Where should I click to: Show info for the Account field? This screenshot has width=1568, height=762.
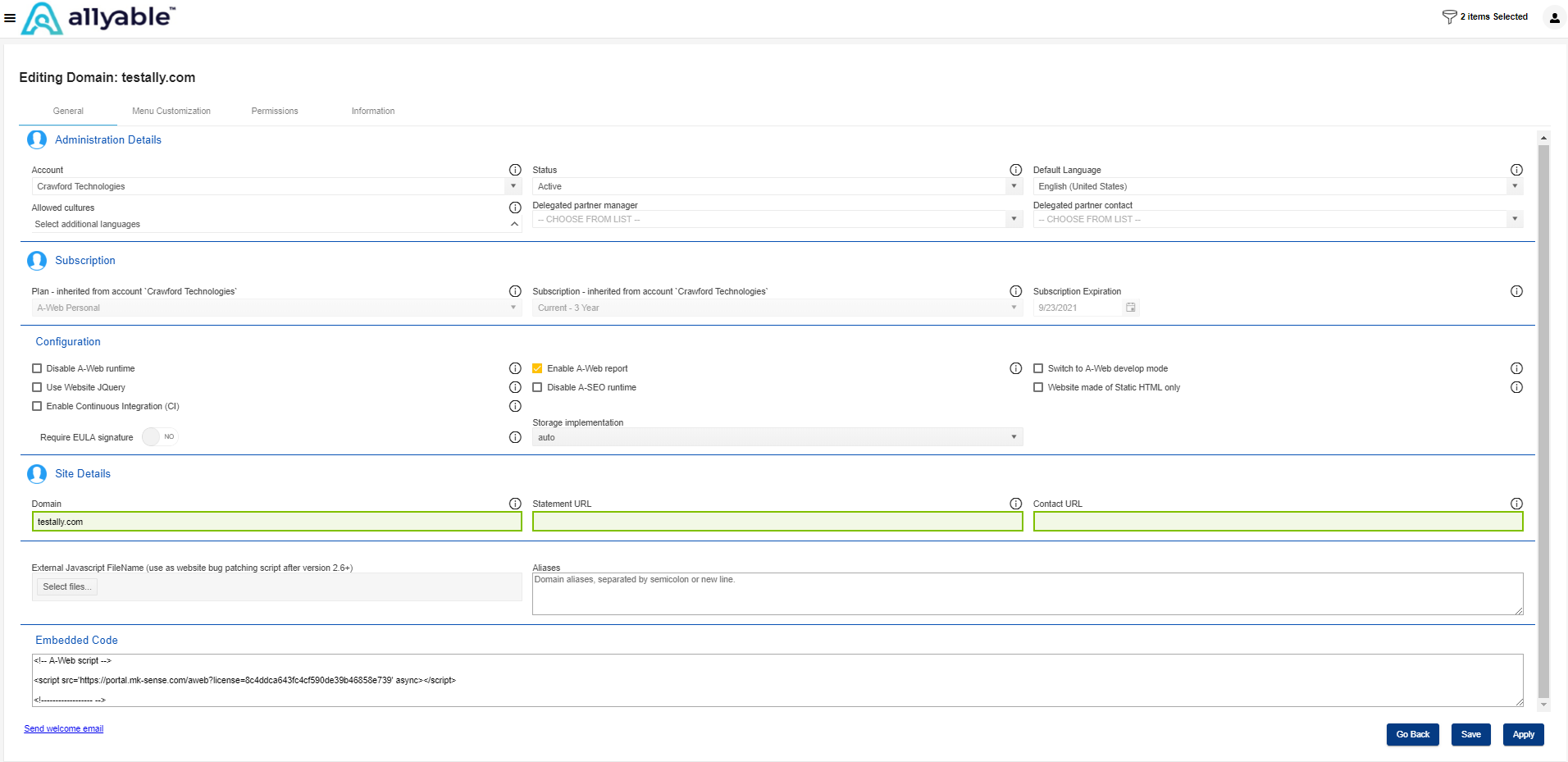point(515,170)
